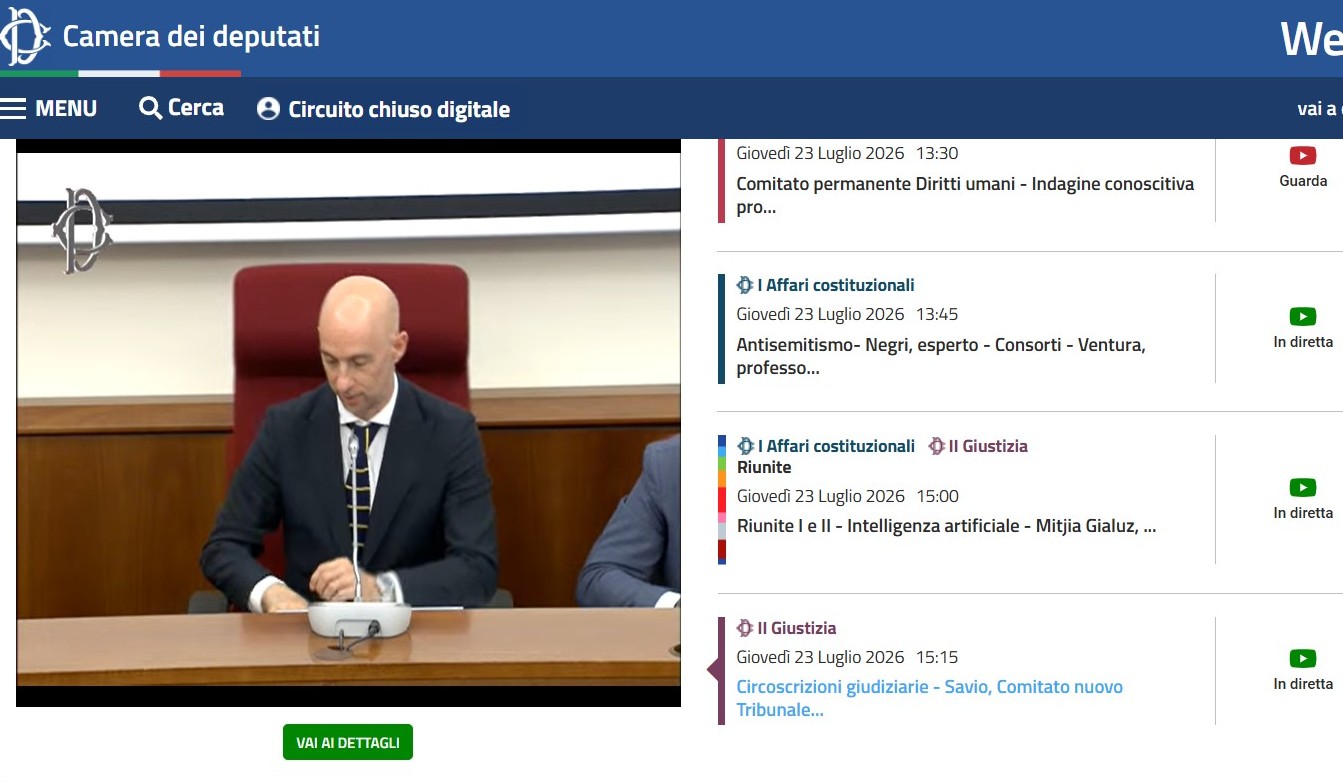Open the Cerca search item
Viewport: 1343px width, 783px height.
click(x=196, y=107)
